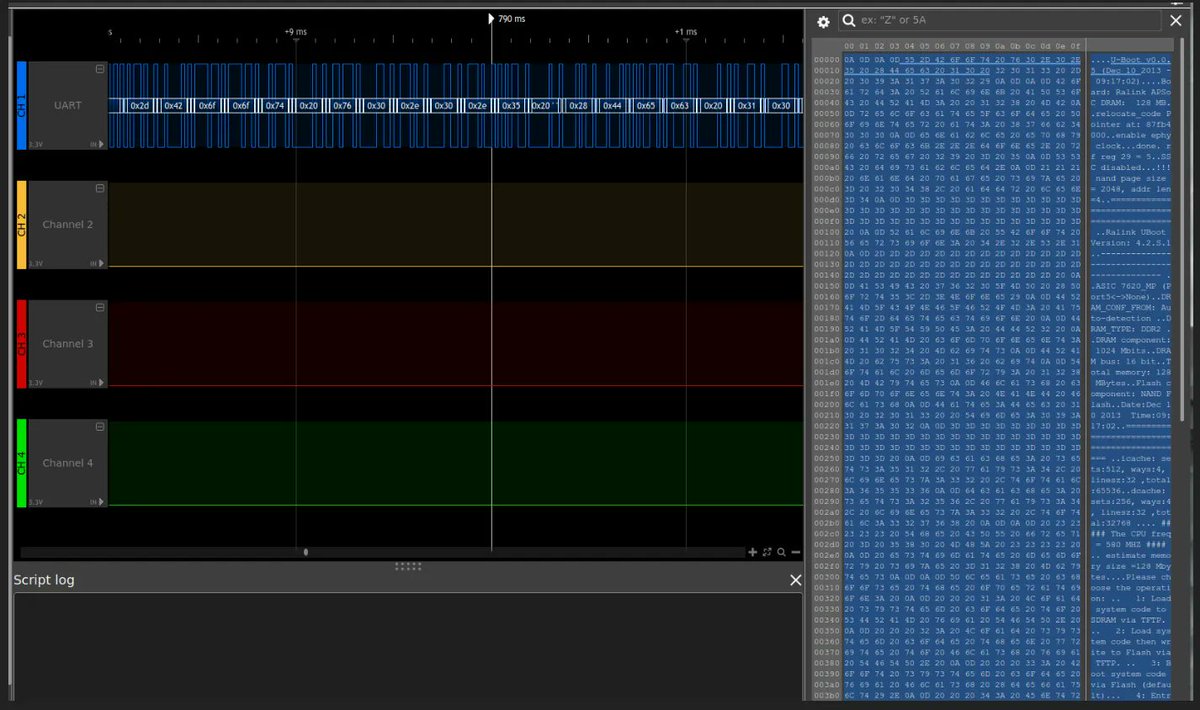
Task: Click the UART channel 3.3V threshold label
Action: (x=35, y=144)
